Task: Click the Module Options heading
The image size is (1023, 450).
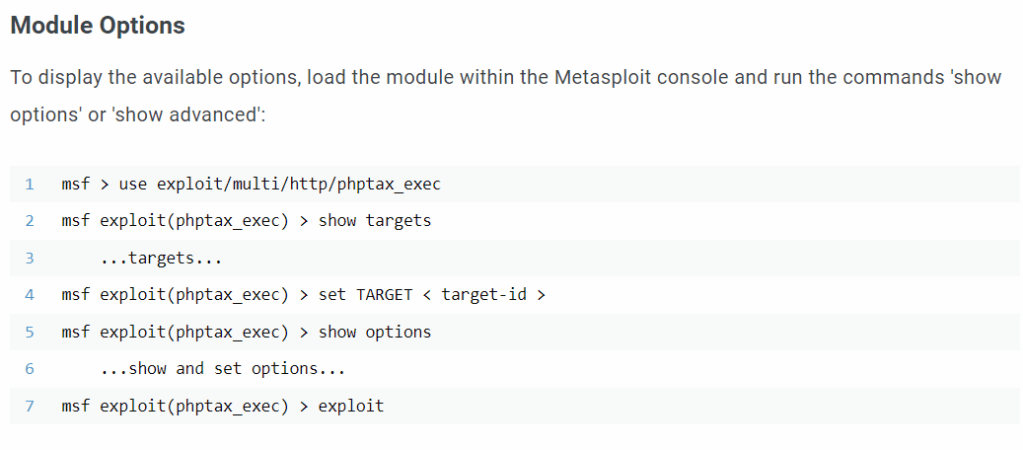Action: point(97,26)
